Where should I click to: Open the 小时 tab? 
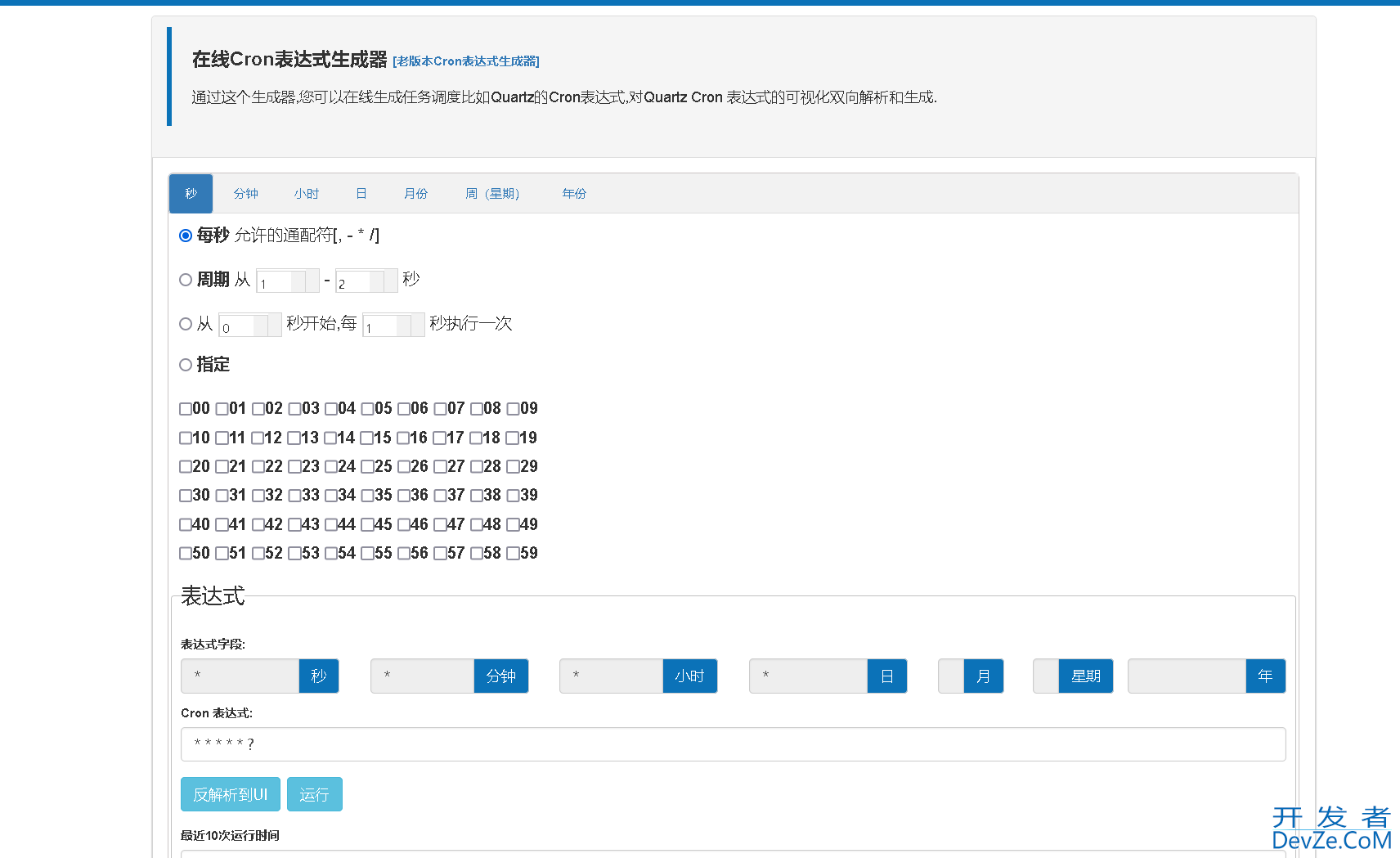tap(307, 194)
